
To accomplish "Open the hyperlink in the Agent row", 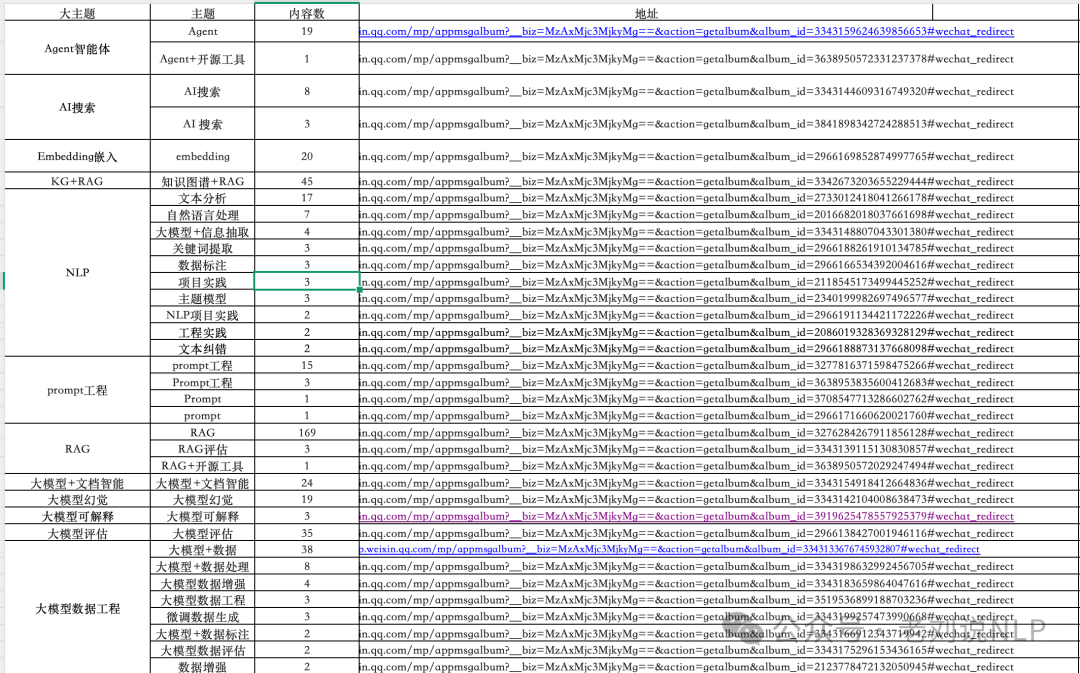I will pyautogui.click(x=690, y=31).
